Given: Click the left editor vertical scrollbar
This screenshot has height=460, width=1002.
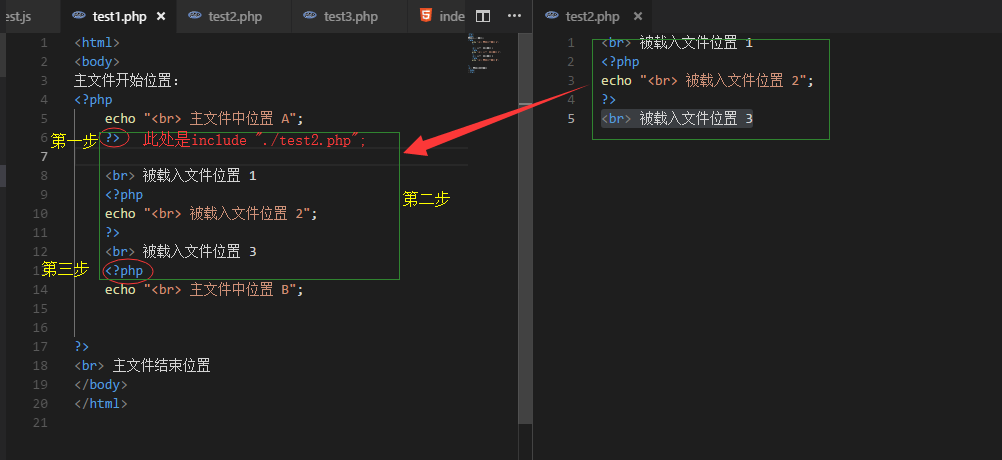Looking at the screenshot, I should click(525, 250).
